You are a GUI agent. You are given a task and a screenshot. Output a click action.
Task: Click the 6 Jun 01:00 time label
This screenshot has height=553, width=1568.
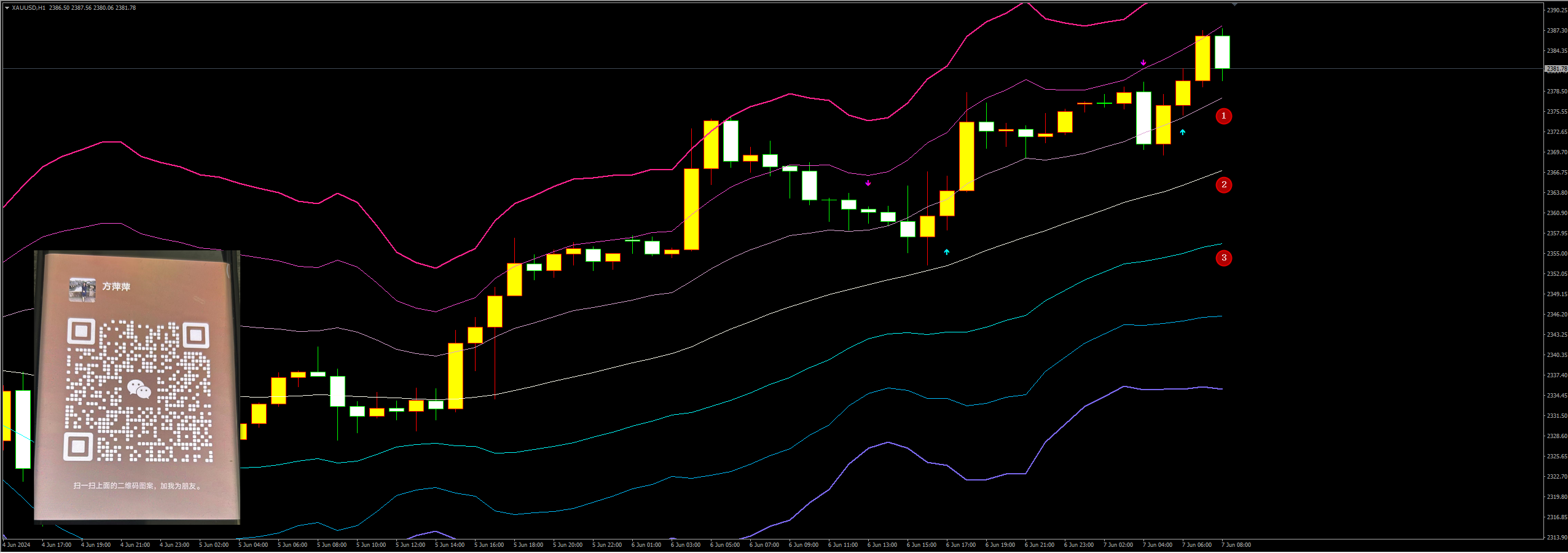coord(646,545)
